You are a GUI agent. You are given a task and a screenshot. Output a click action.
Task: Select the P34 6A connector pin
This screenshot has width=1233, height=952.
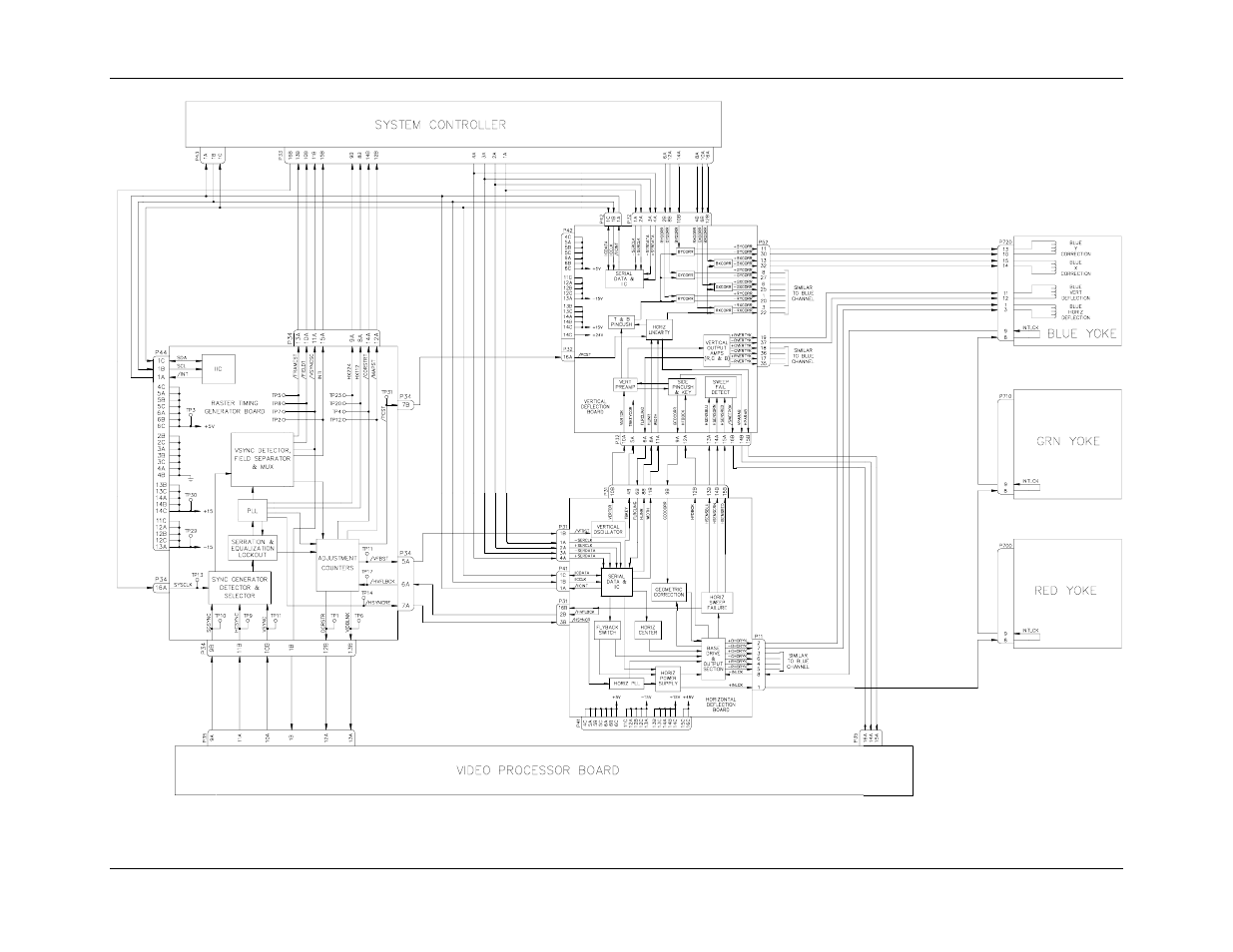[406, 584]
